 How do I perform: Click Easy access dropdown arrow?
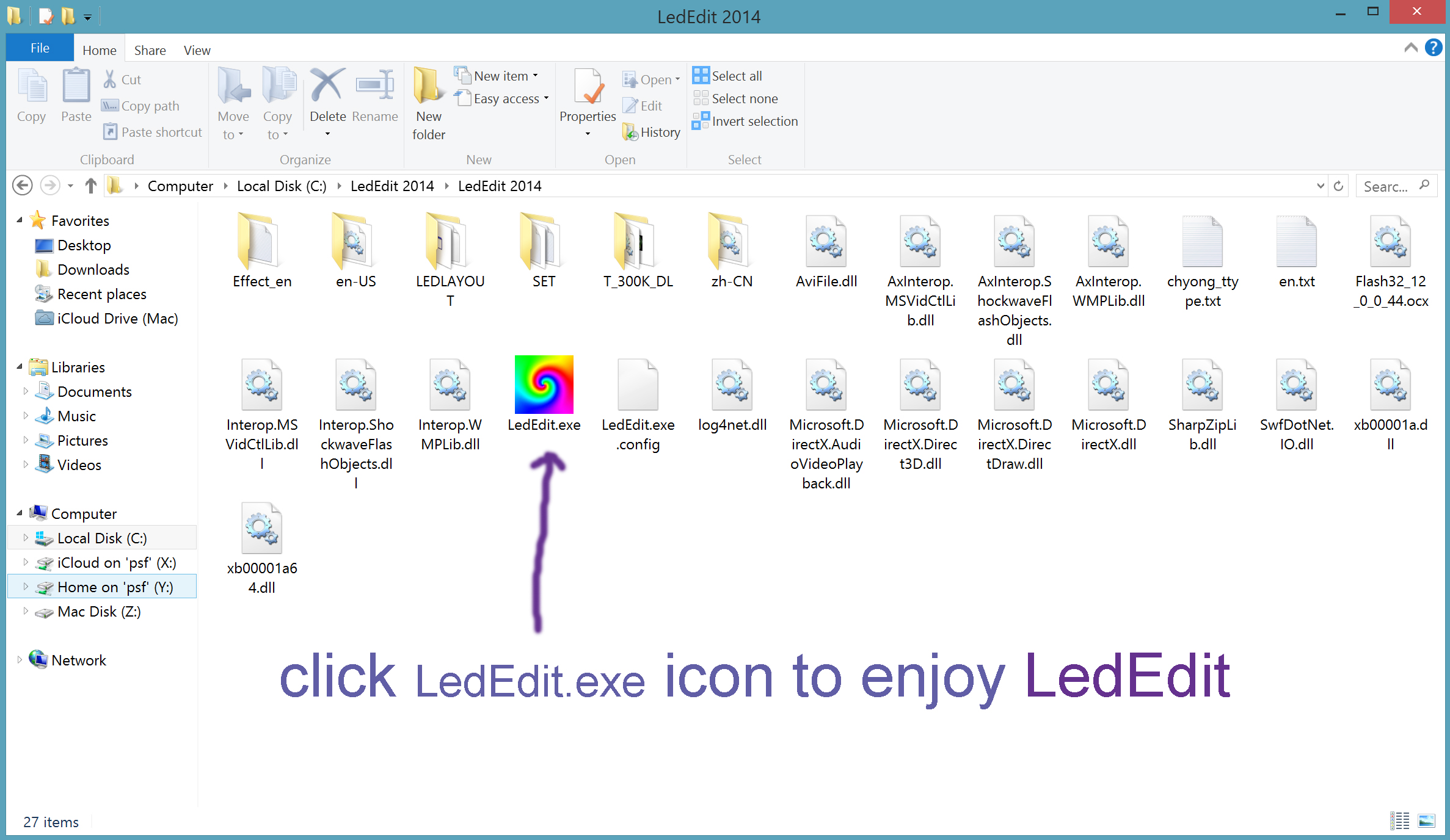click(x=552, y=97)
